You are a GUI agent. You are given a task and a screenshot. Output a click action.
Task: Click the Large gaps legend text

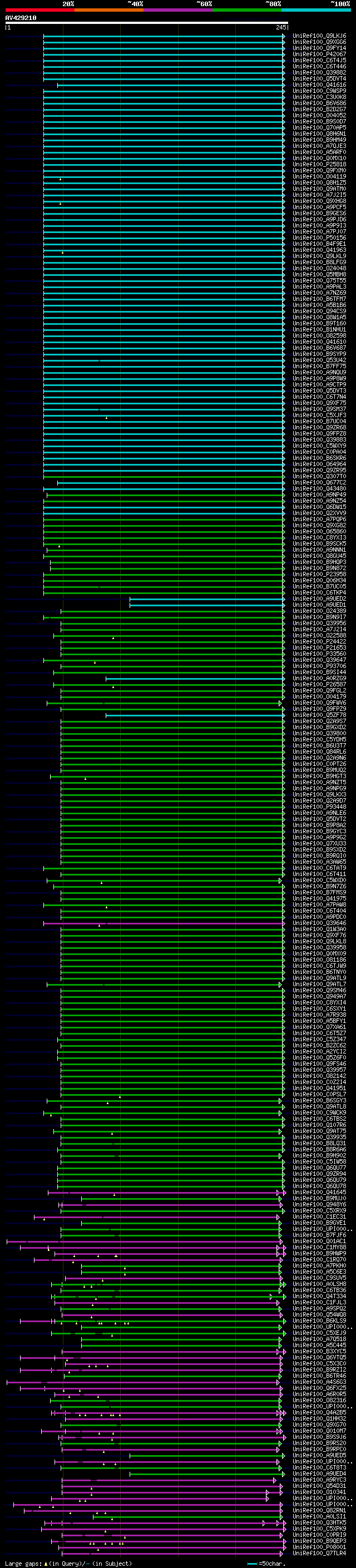[68, 1563]
